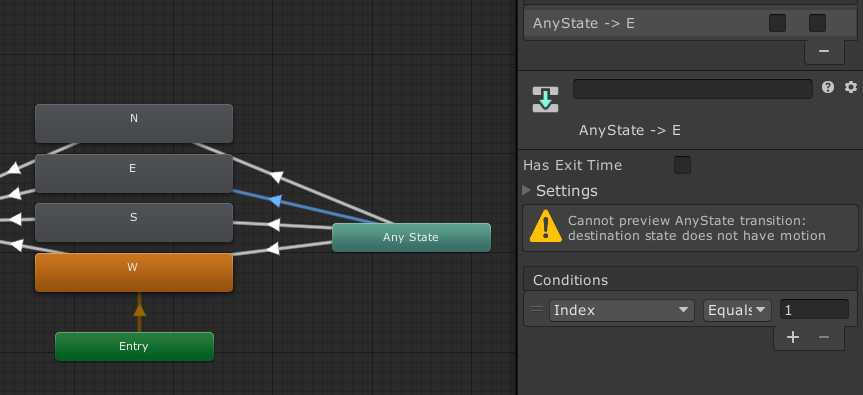
Task: Select the orange W default state
Action: (x=134, y=272)
